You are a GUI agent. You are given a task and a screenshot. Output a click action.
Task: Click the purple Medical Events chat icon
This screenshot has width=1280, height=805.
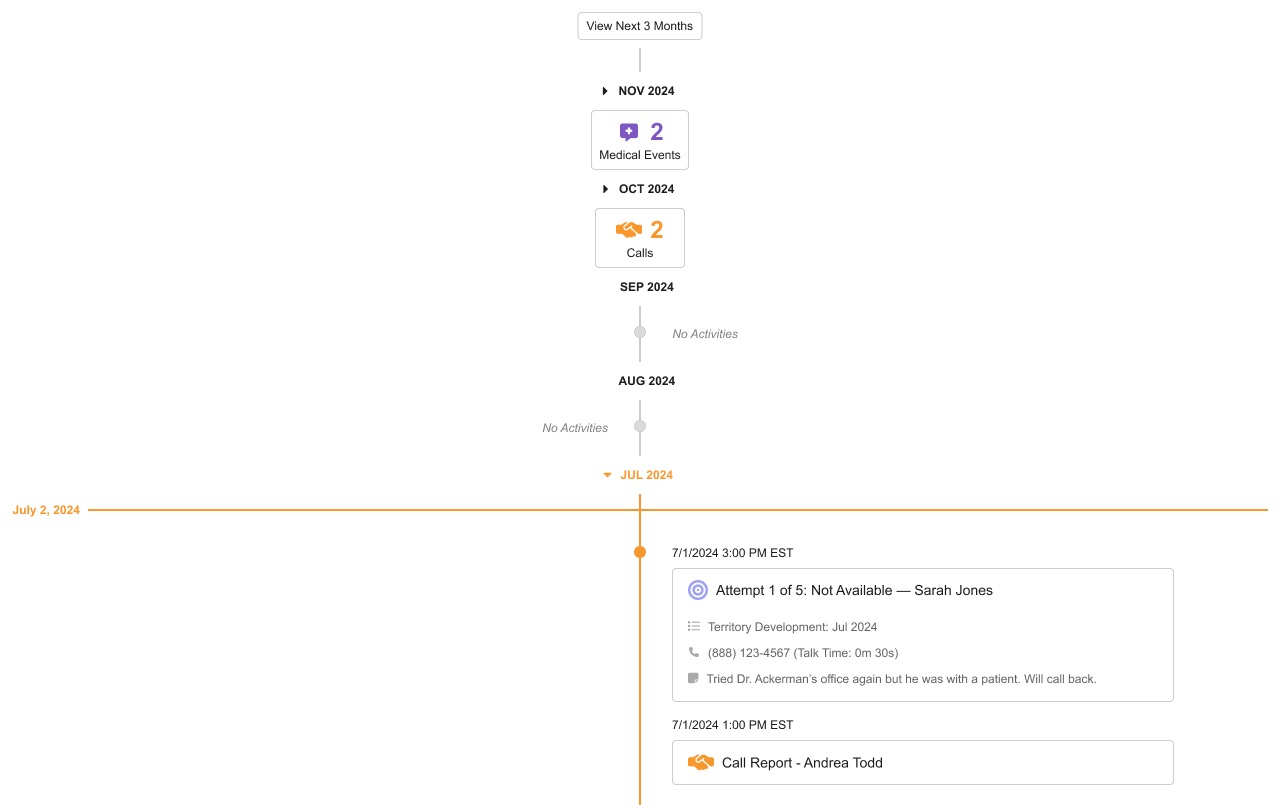point(629,132)
